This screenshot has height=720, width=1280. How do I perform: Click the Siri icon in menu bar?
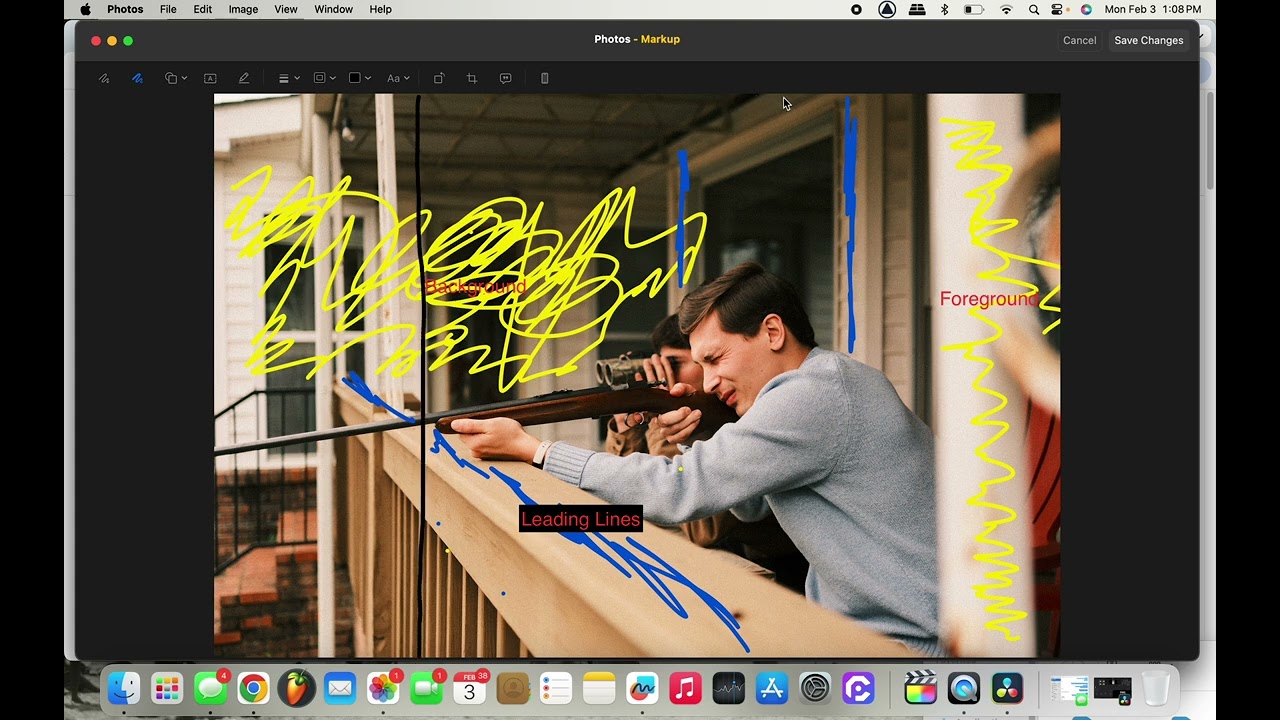pyautogui.click(x=1086, y=9)
